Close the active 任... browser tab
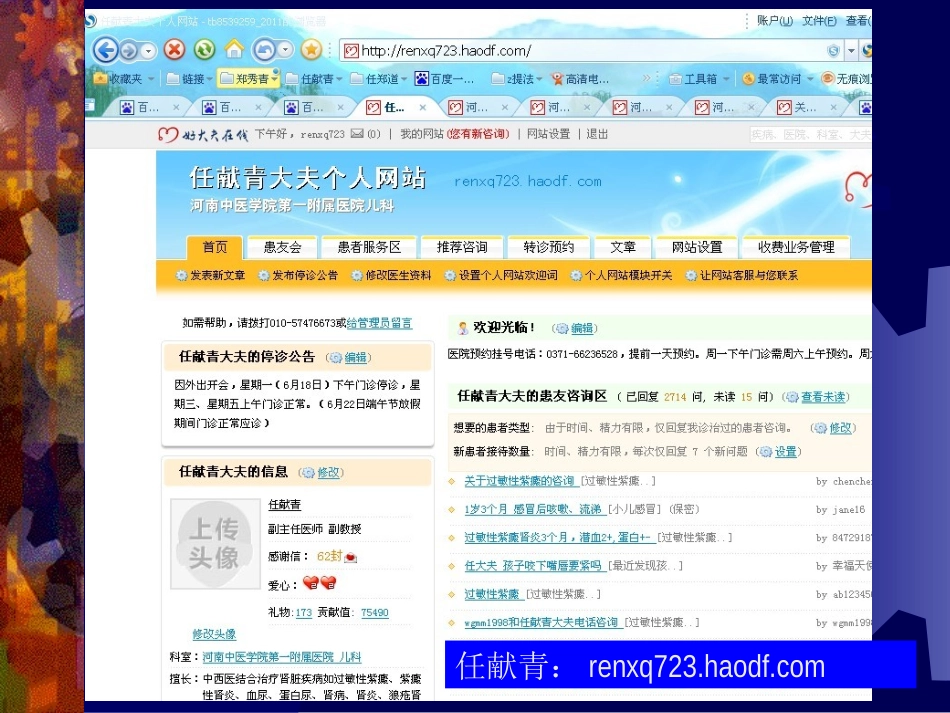 (423, 108)
